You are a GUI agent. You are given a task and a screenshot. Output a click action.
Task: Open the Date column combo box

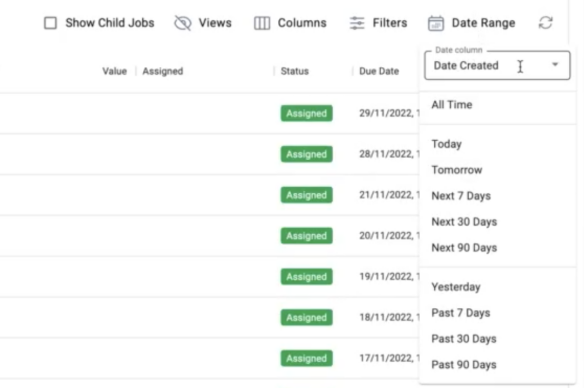point(497,66)
